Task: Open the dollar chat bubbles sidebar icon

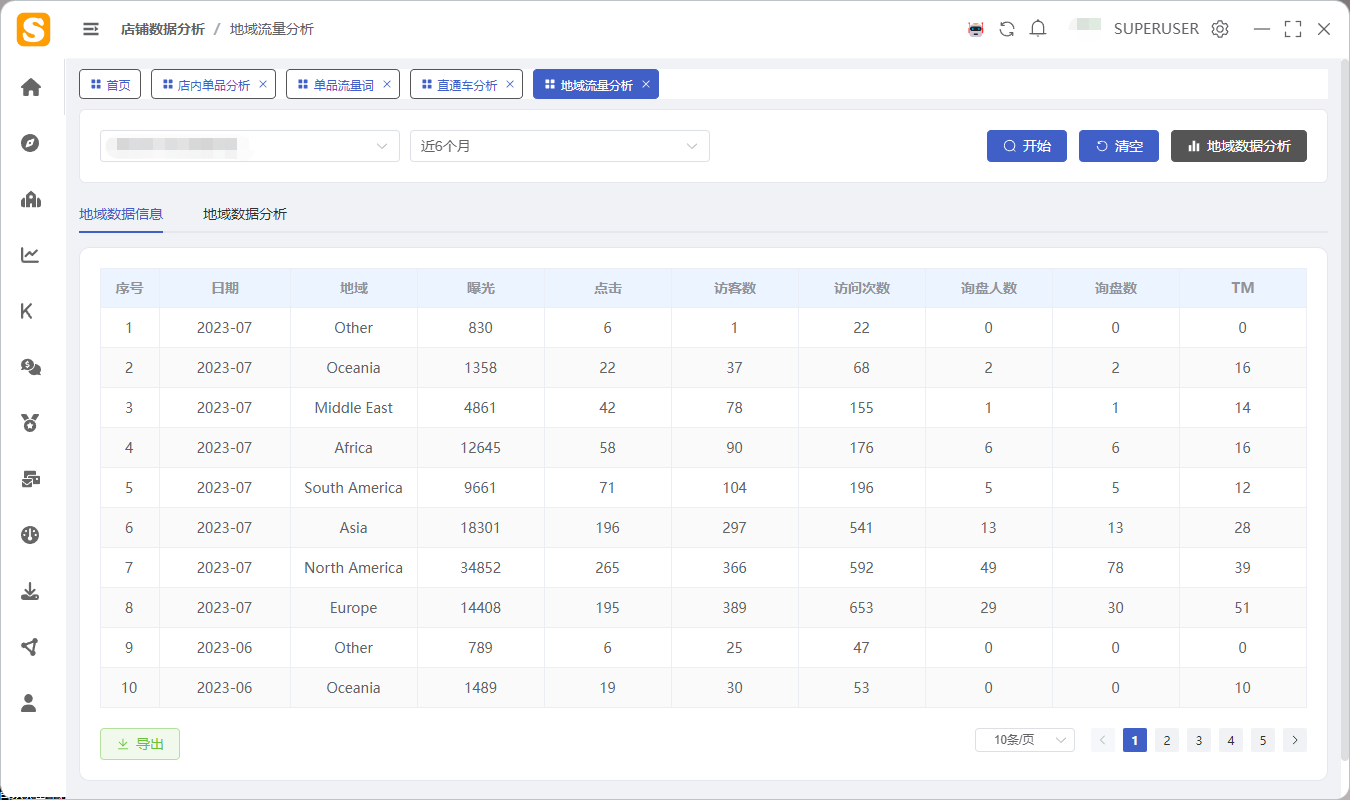Action: tap(31, 367)
